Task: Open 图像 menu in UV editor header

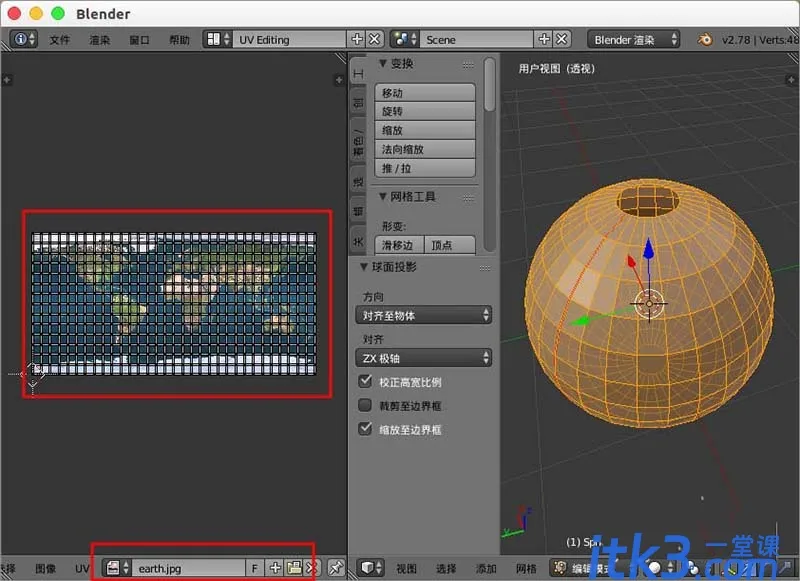Action: coord(45,568)
